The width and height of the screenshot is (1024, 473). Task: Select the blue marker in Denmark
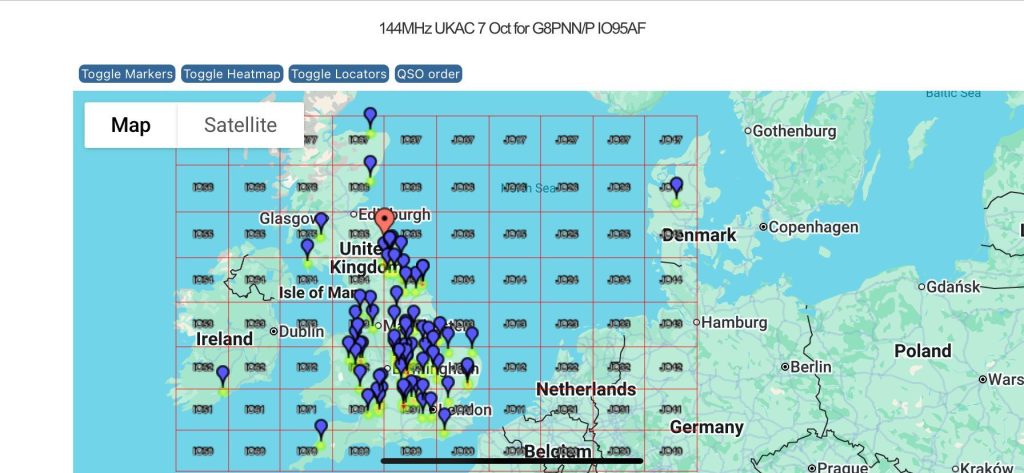coord(676,186)
